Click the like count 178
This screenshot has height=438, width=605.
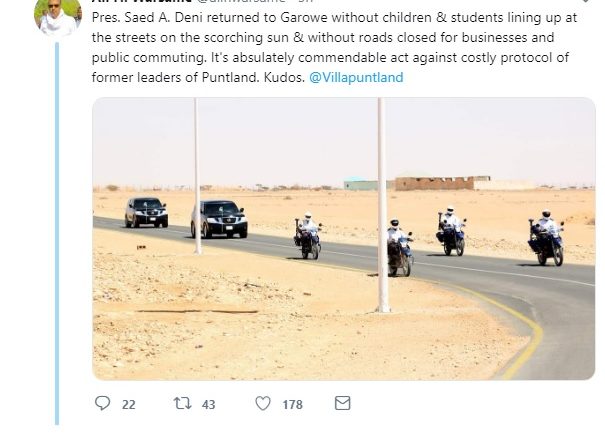tap(292, 404)
